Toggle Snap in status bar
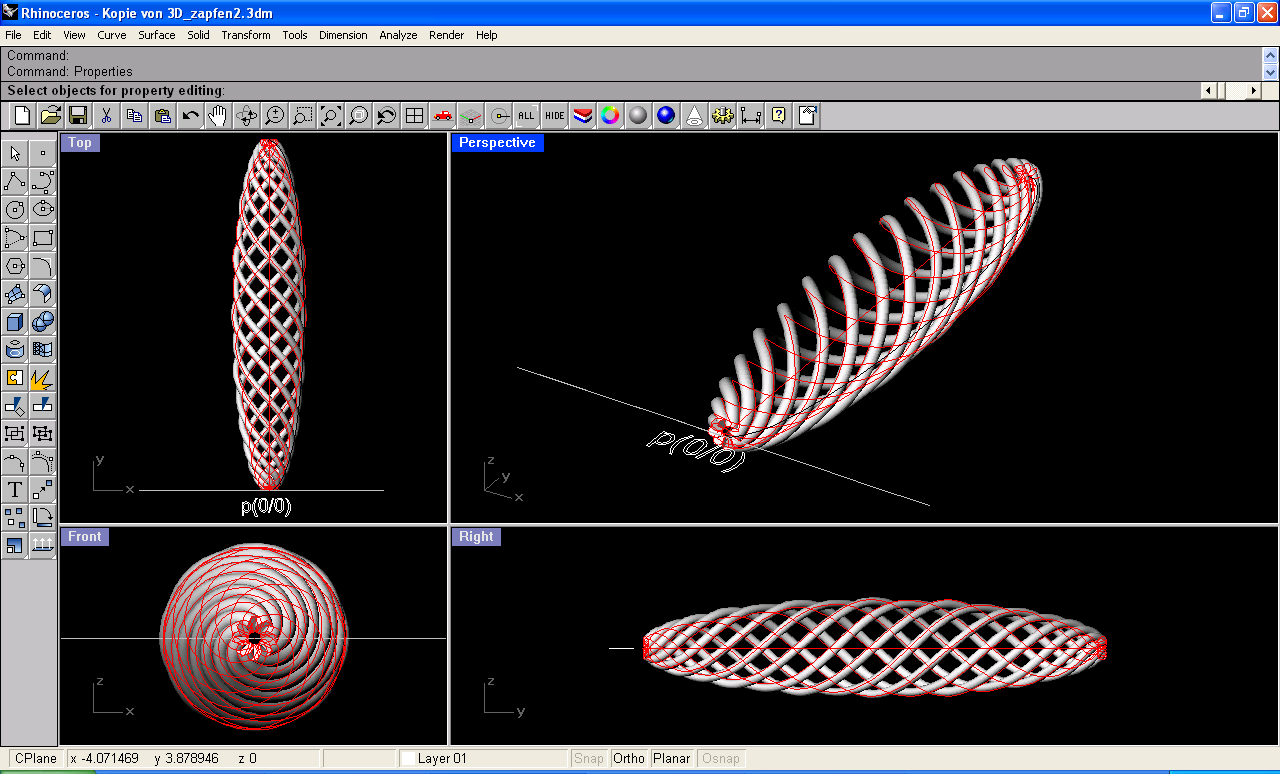Image resolution: width=1280 pixels, height=774 pixels. (589, 758)
